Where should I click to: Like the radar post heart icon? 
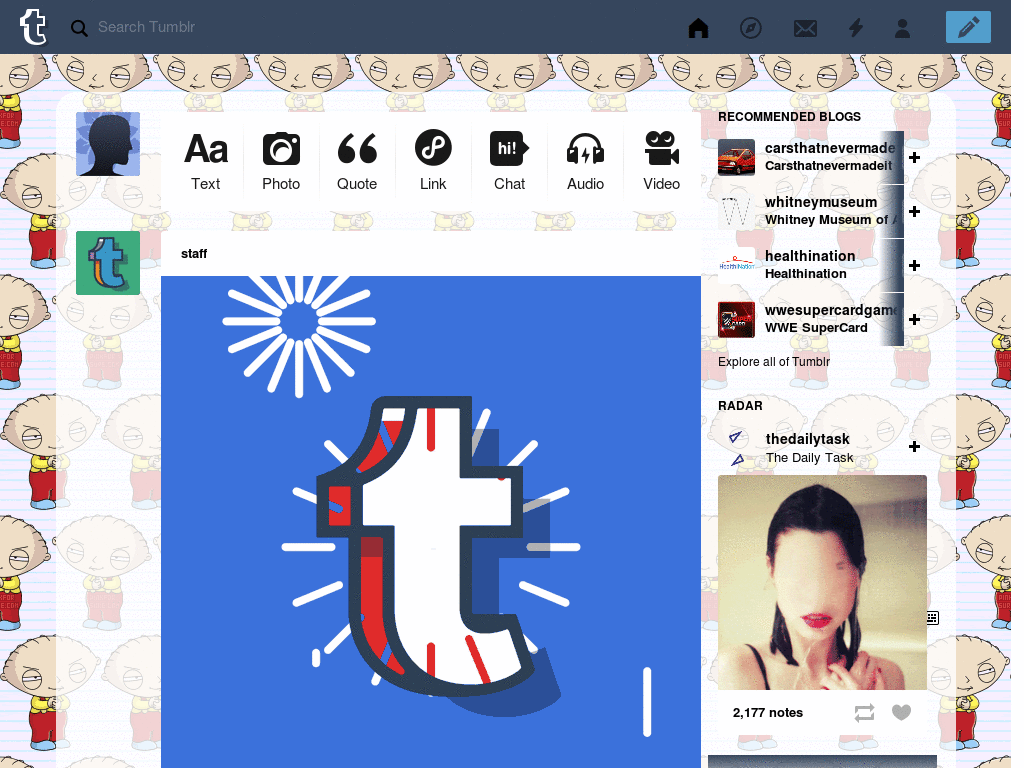[x=901, y=712]
